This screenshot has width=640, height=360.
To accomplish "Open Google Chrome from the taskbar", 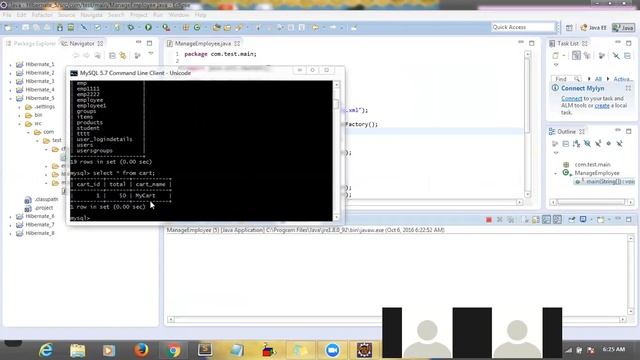I will click(x=173, y=350).
